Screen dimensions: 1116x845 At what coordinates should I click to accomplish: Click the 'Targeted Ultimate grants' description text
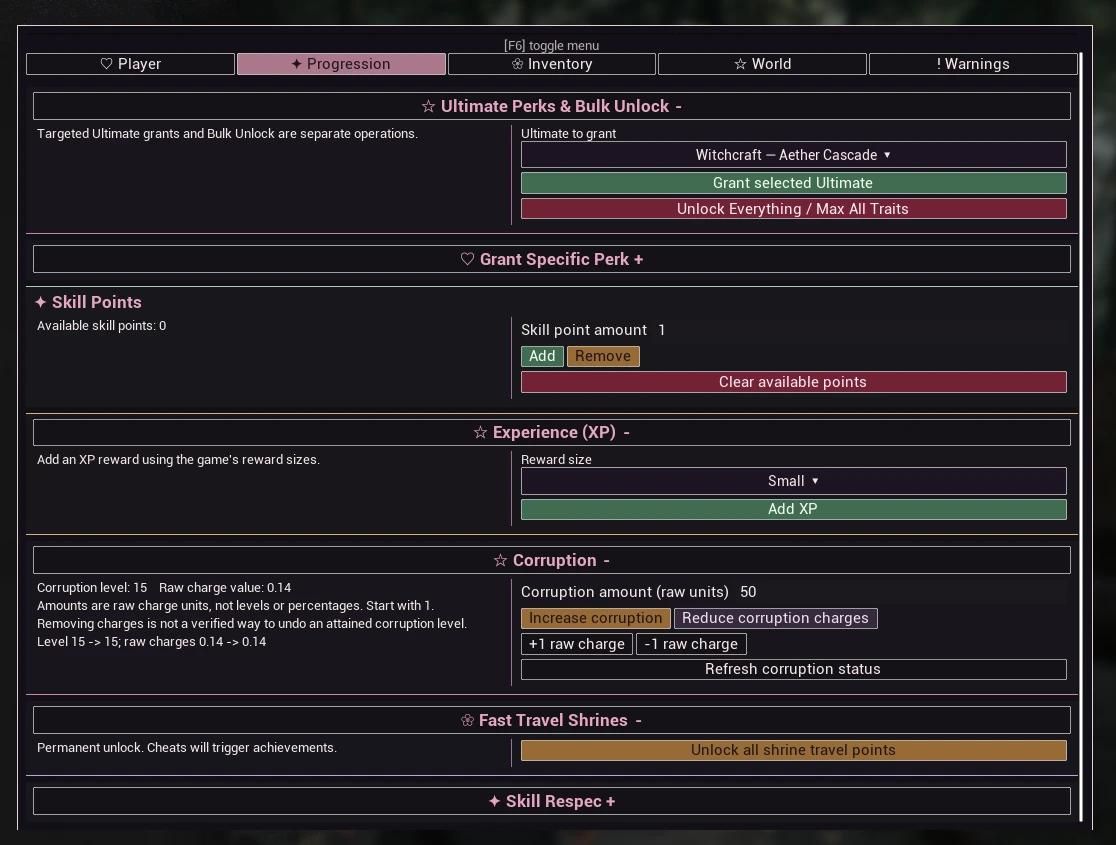(x=227, y=134)
